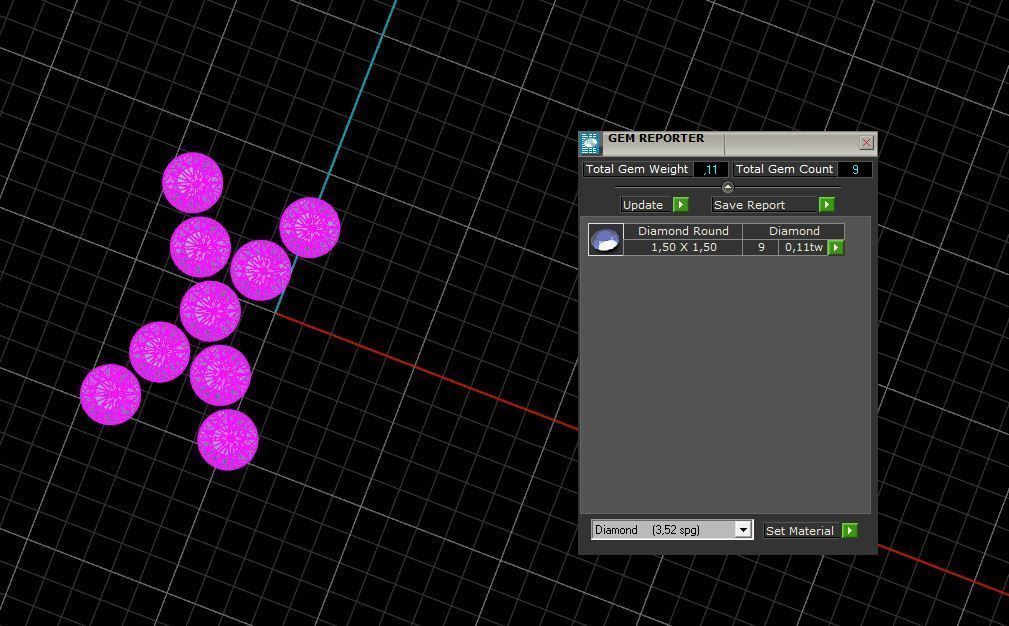Click the Total Gem Count value field

(855, 169)
